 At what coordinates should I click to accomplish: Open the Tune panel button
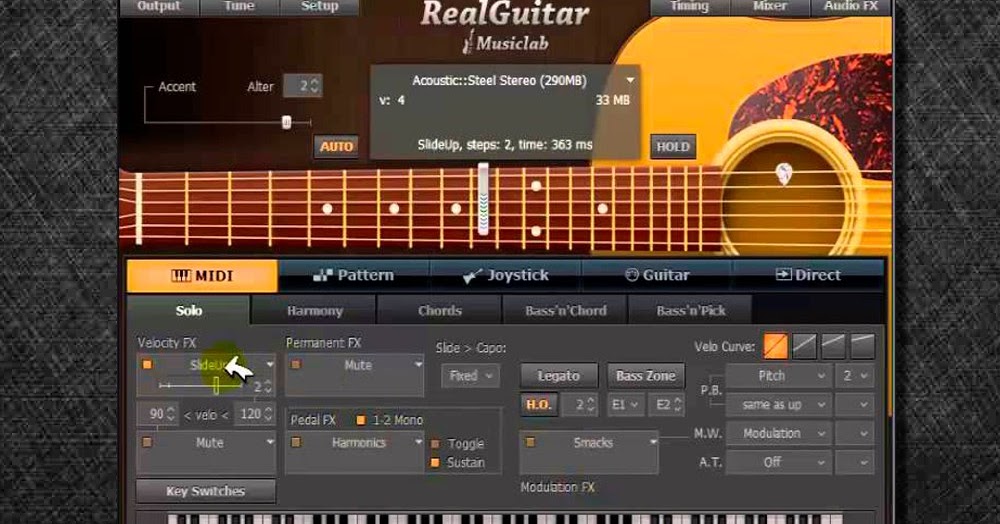click(x=239, y=6)
